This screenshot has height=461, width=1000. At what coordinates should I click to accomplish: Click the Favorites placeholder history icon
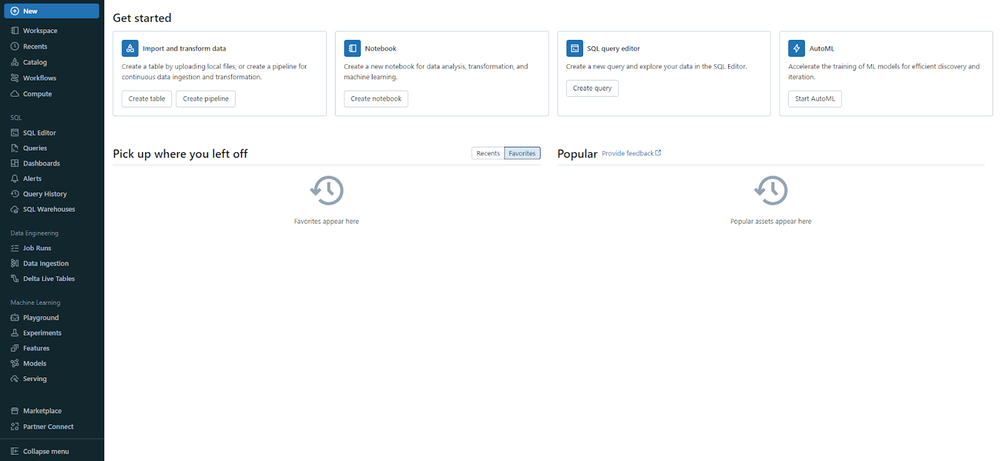(x=327, y=191)
